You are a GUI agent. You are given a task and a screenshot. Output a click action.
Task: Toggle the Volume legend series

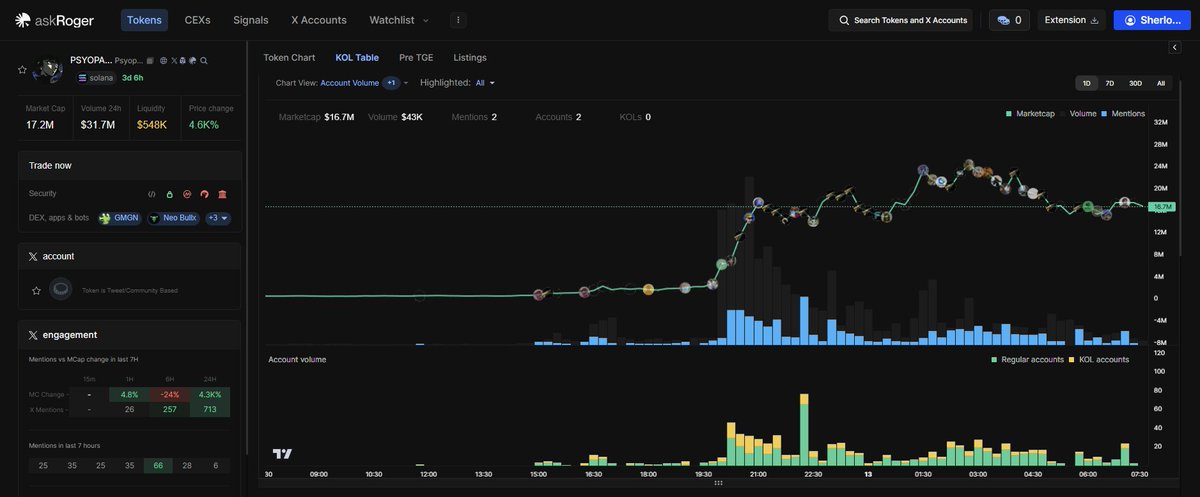1080,114
